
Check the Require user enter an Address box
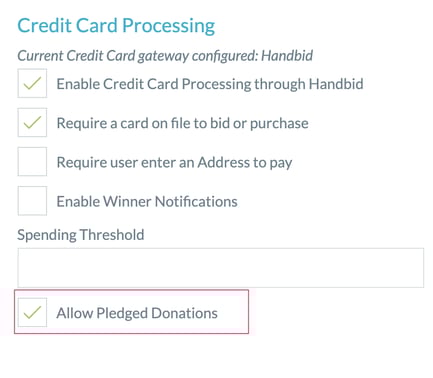32,162
